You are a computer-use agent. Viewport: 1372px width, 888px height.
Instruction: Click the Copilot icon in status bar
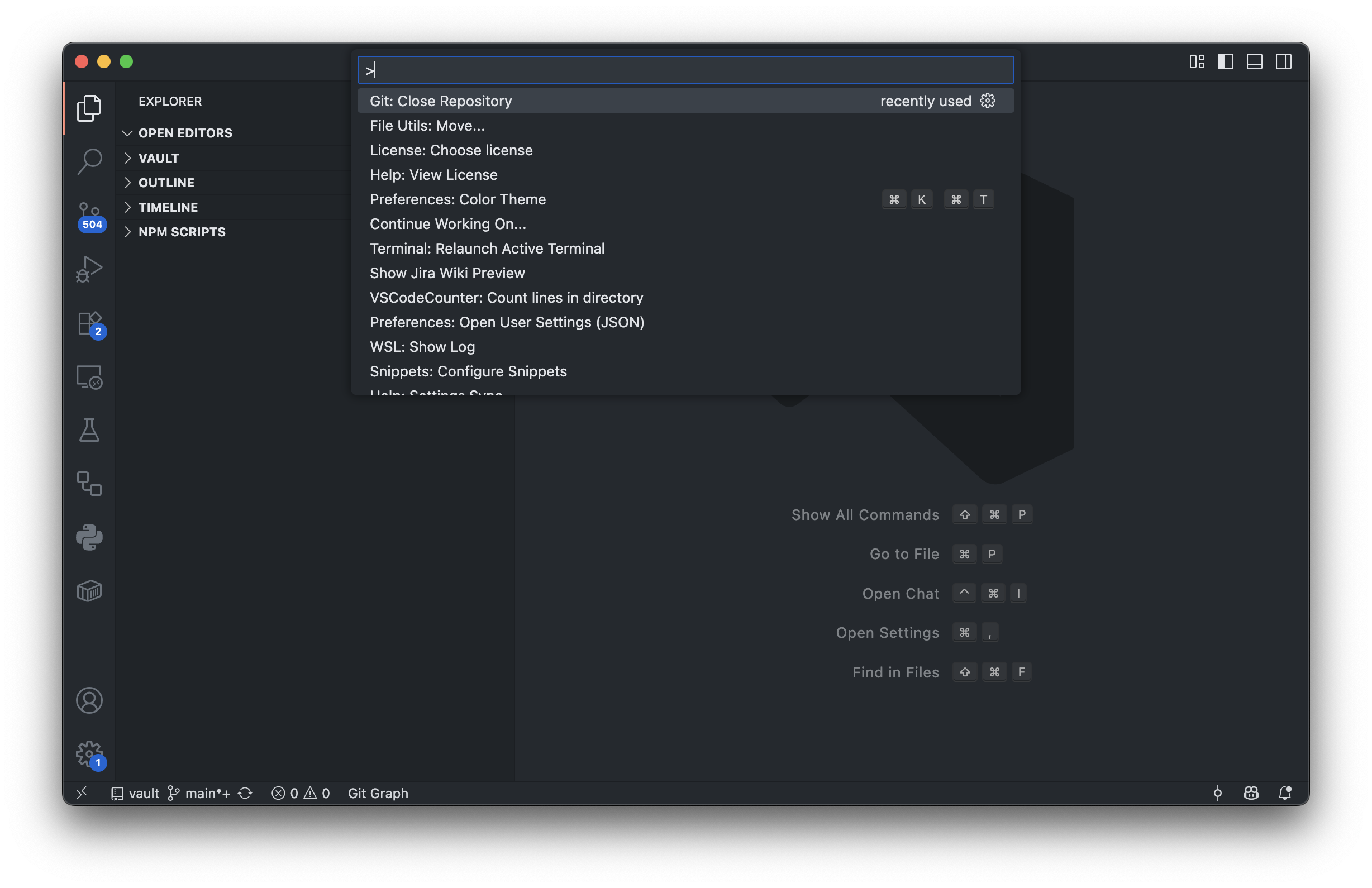(x=1251, y=794)
